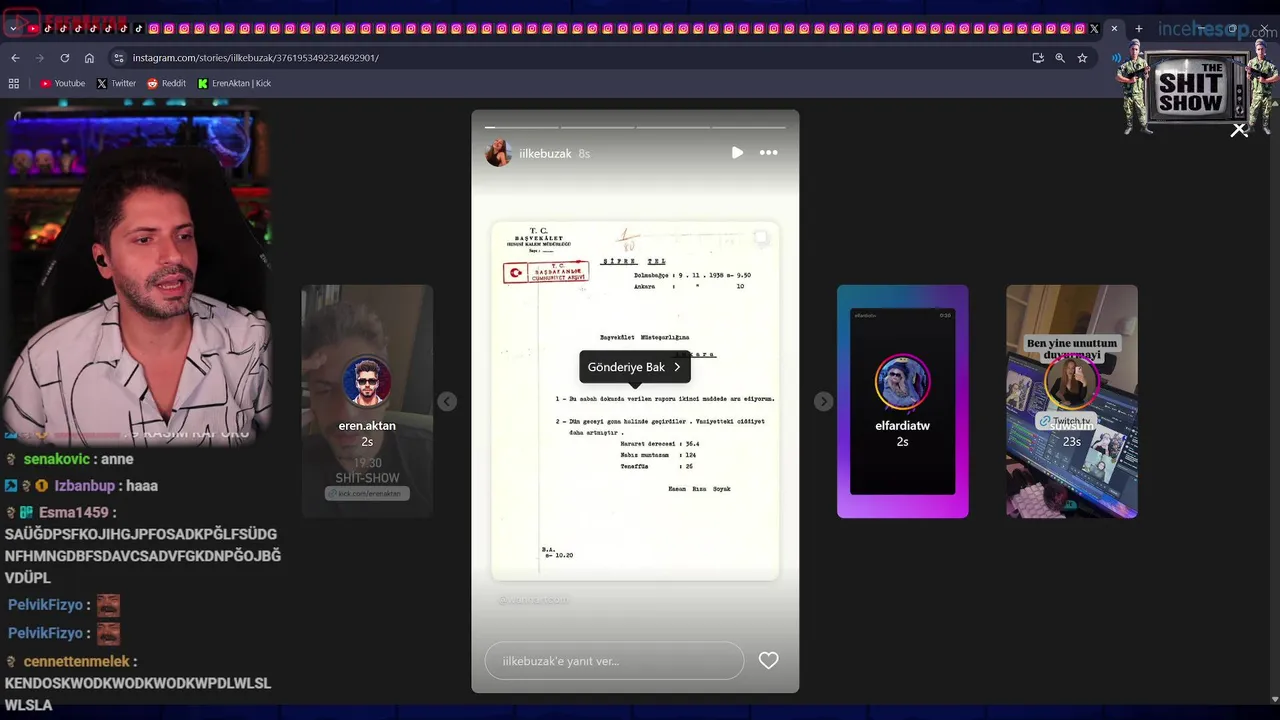Switch to the X tab
The image size is (1280, 720).
1094,29
